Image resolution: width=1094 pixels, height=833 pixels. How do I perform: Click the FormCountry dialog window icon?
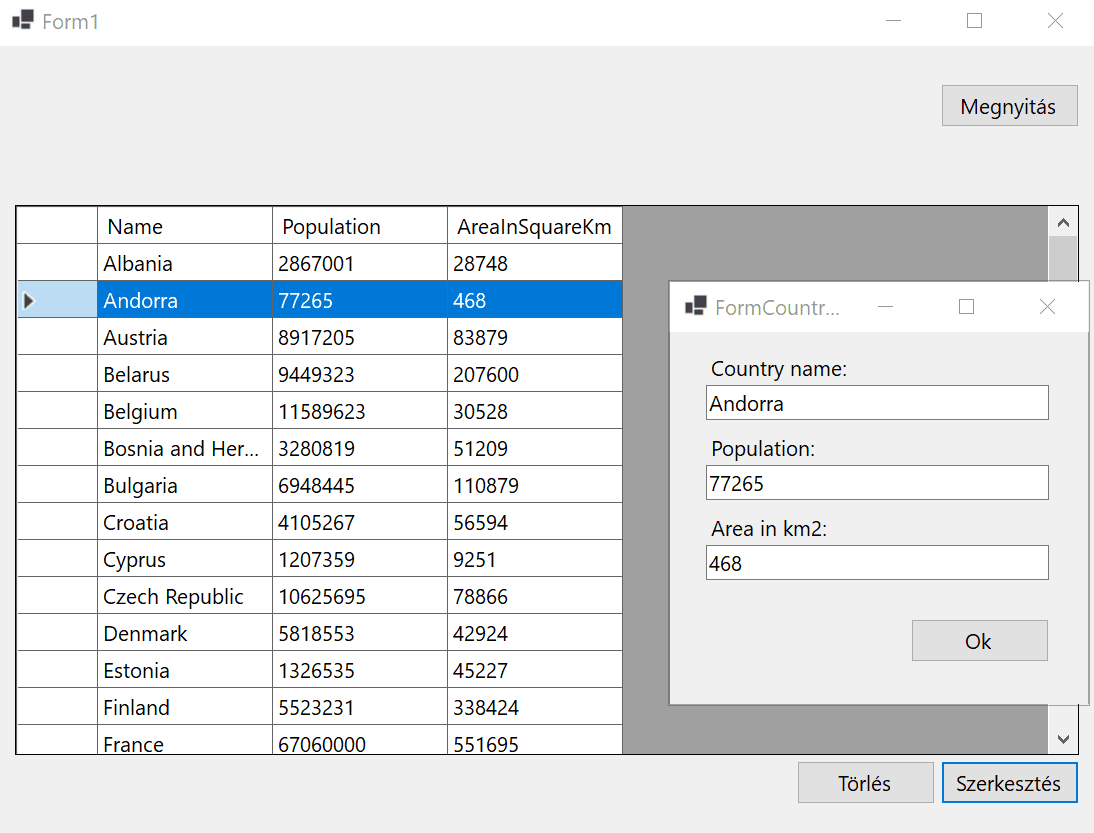coord(695,307)
